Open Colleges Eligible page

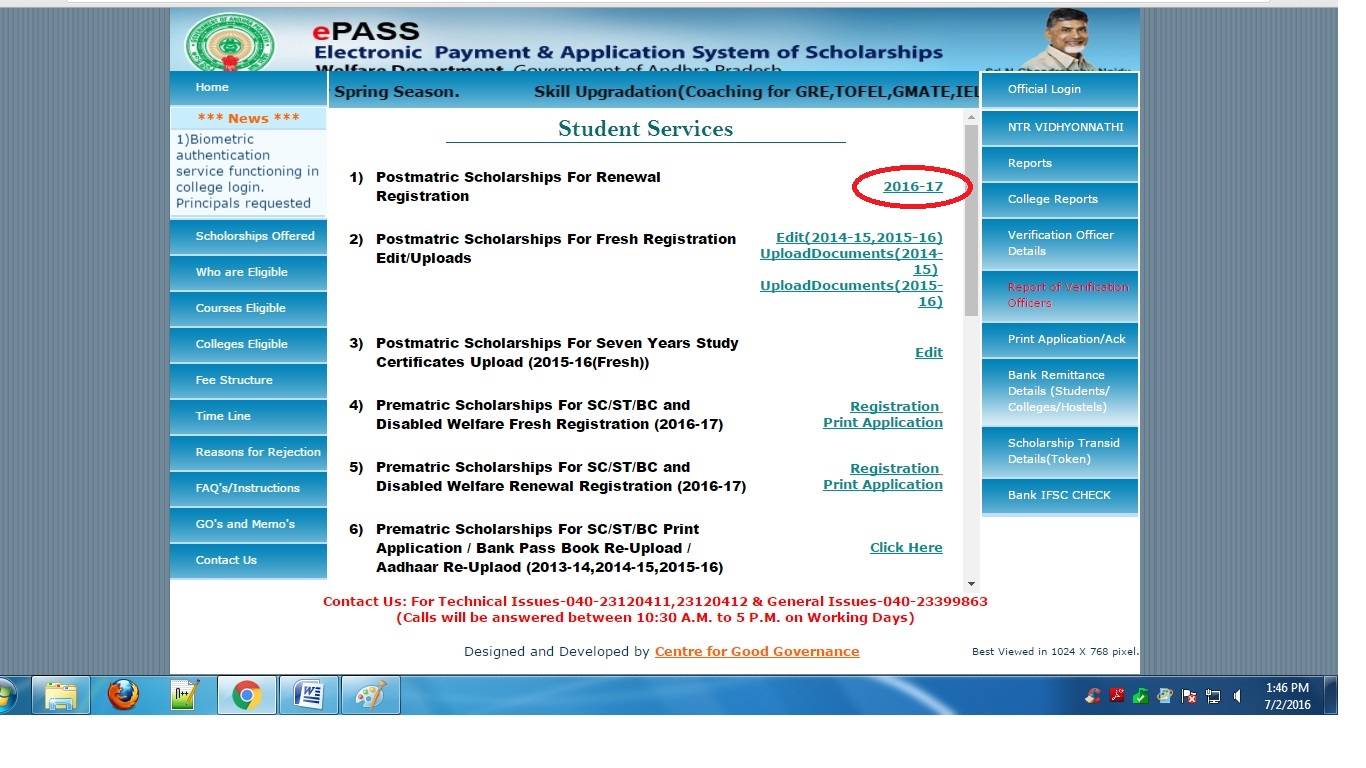(248, 345)
